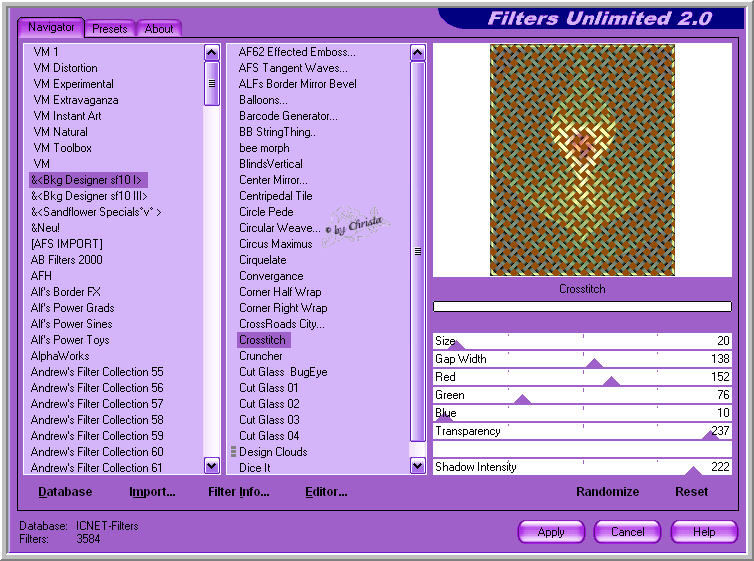Click the category list scrollbar thumb
The image size is (754, 561).
[x=212, y=84]
